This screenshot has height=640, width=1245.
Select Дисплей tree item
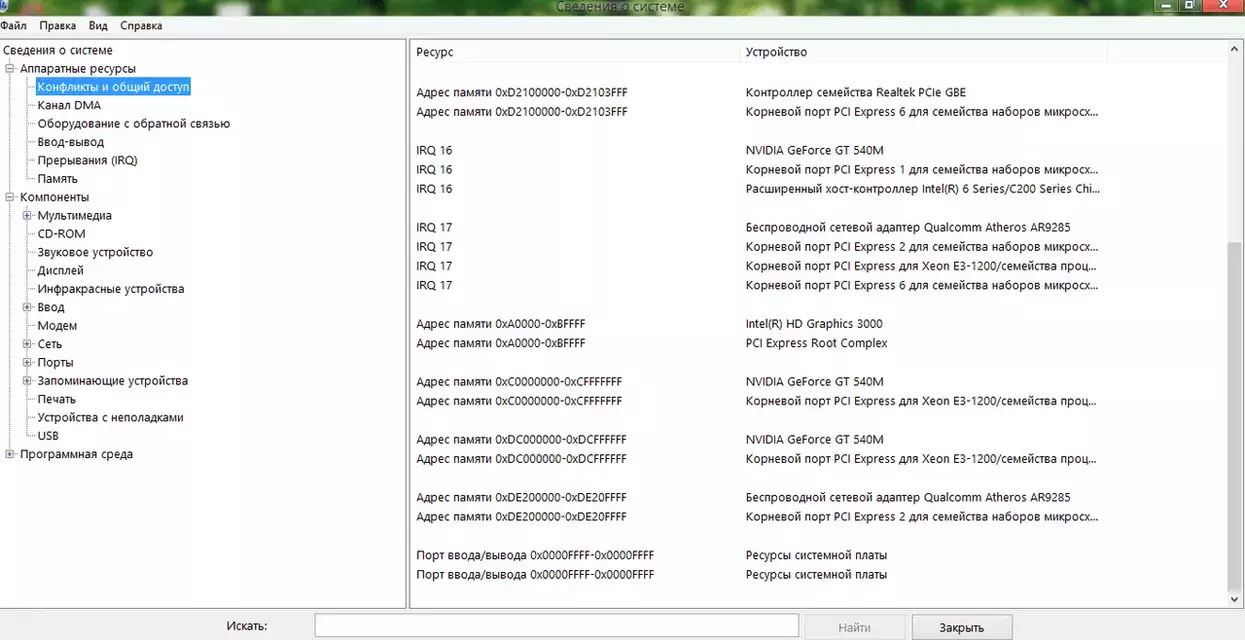(61, 270)
